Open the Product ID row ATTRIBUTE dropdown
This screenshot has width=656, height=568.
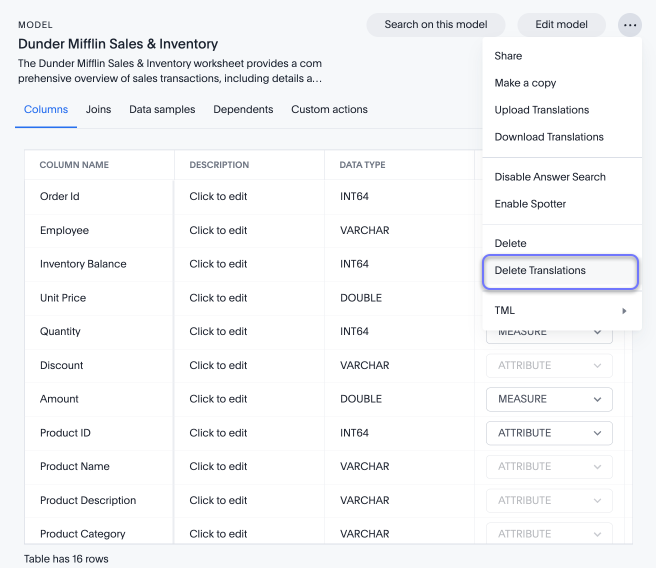(x=549, y=433)
